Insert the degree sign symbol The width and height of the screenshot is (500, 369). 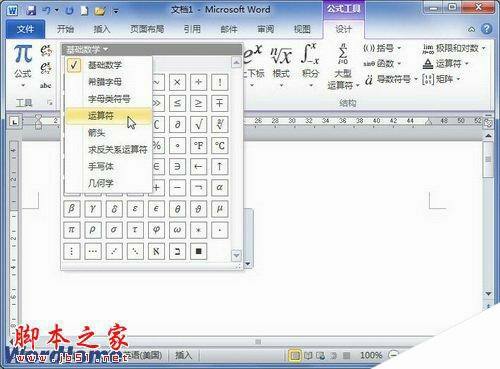tap(177, 145)
